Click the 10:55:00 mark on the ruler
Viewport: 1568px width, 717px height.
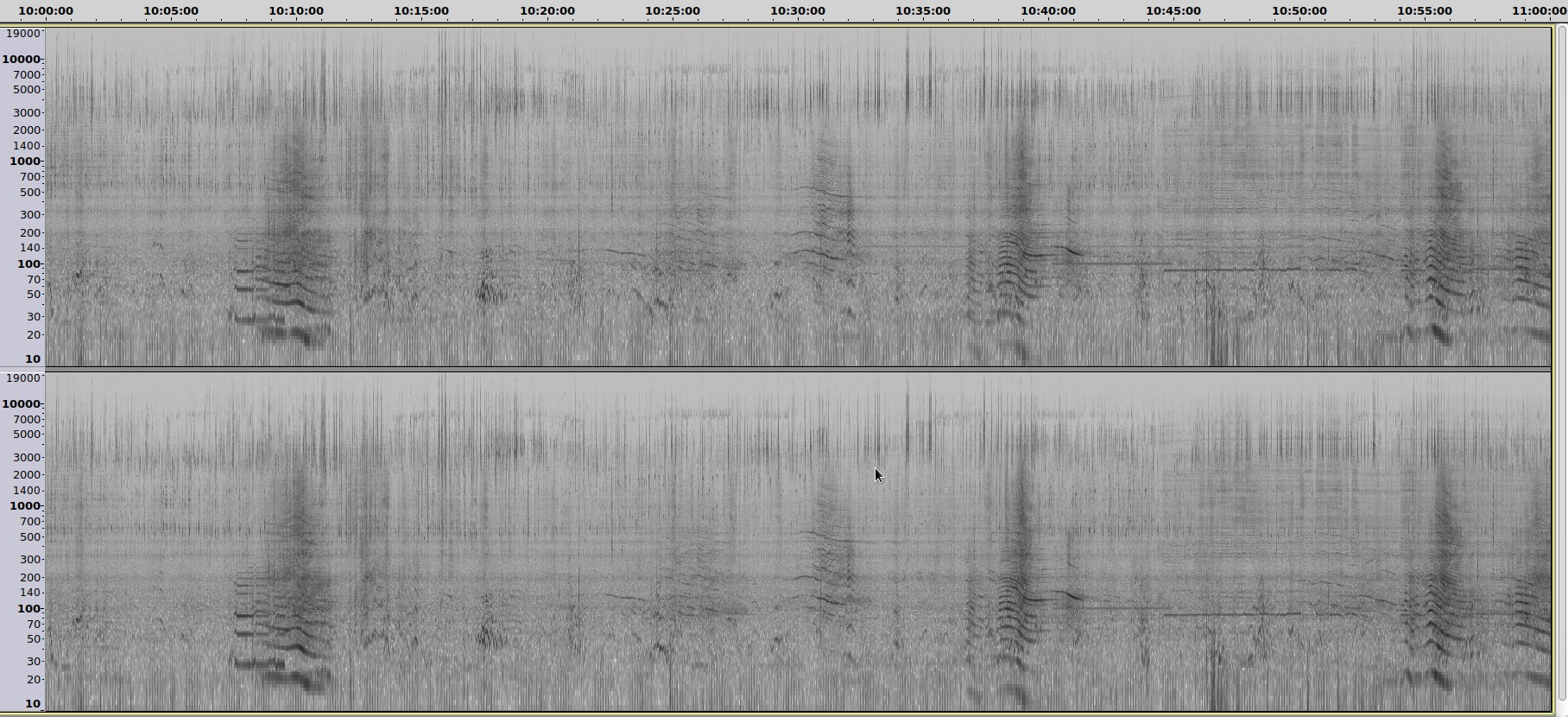(1424, 11)
